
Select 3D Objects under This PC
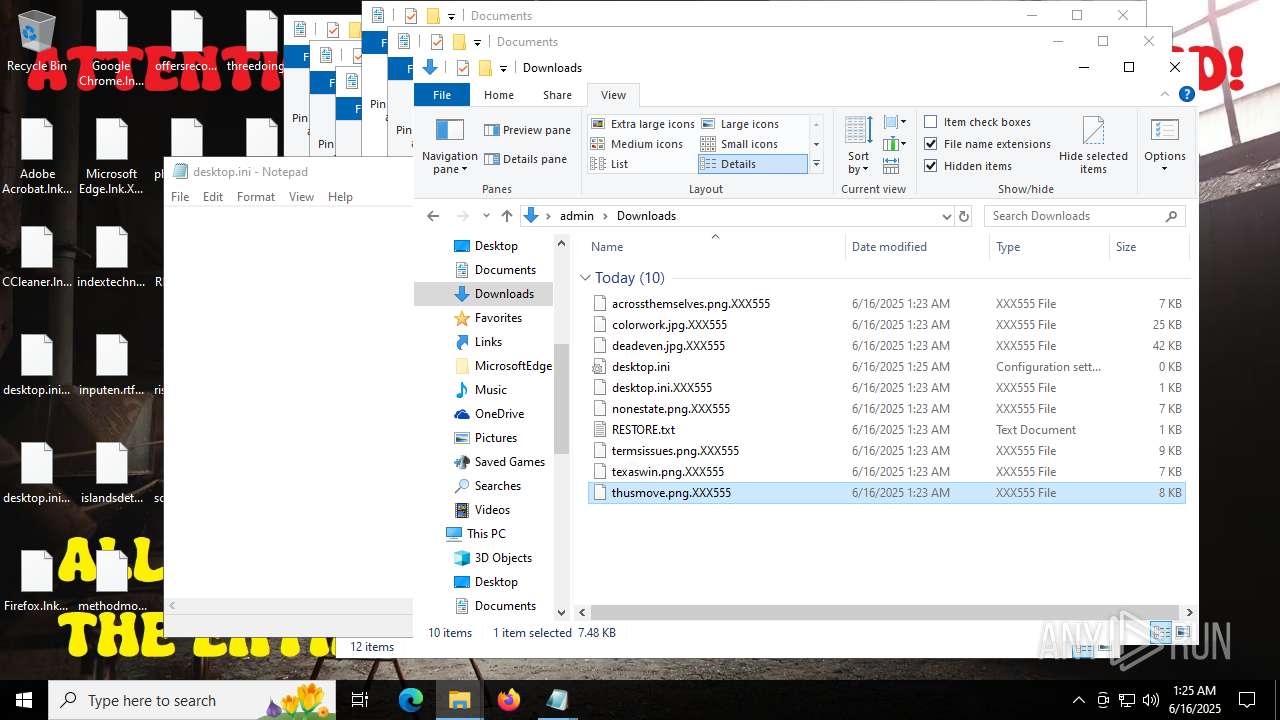[503, 558]
